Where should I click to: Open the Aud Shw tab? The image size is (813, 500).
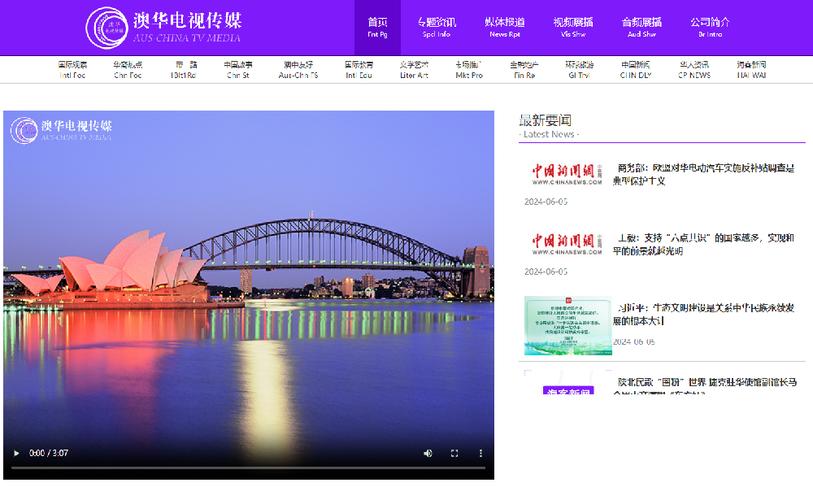641,27
